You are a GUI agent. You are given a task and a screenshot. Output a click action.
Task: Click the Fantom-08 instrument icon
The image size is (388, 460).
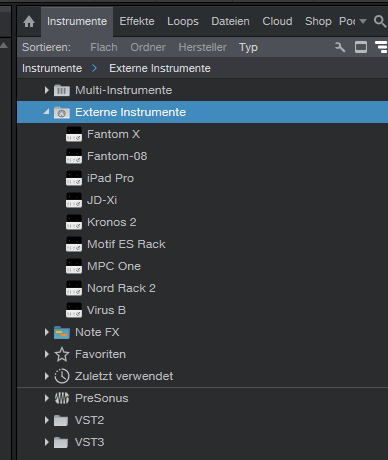74,156
